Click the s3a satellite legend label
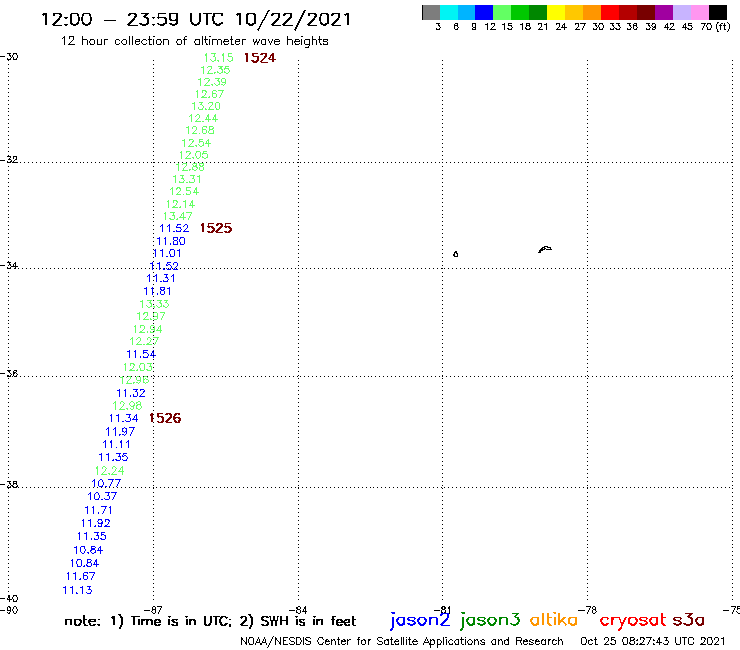740x650 pixels. pos(689,620)
